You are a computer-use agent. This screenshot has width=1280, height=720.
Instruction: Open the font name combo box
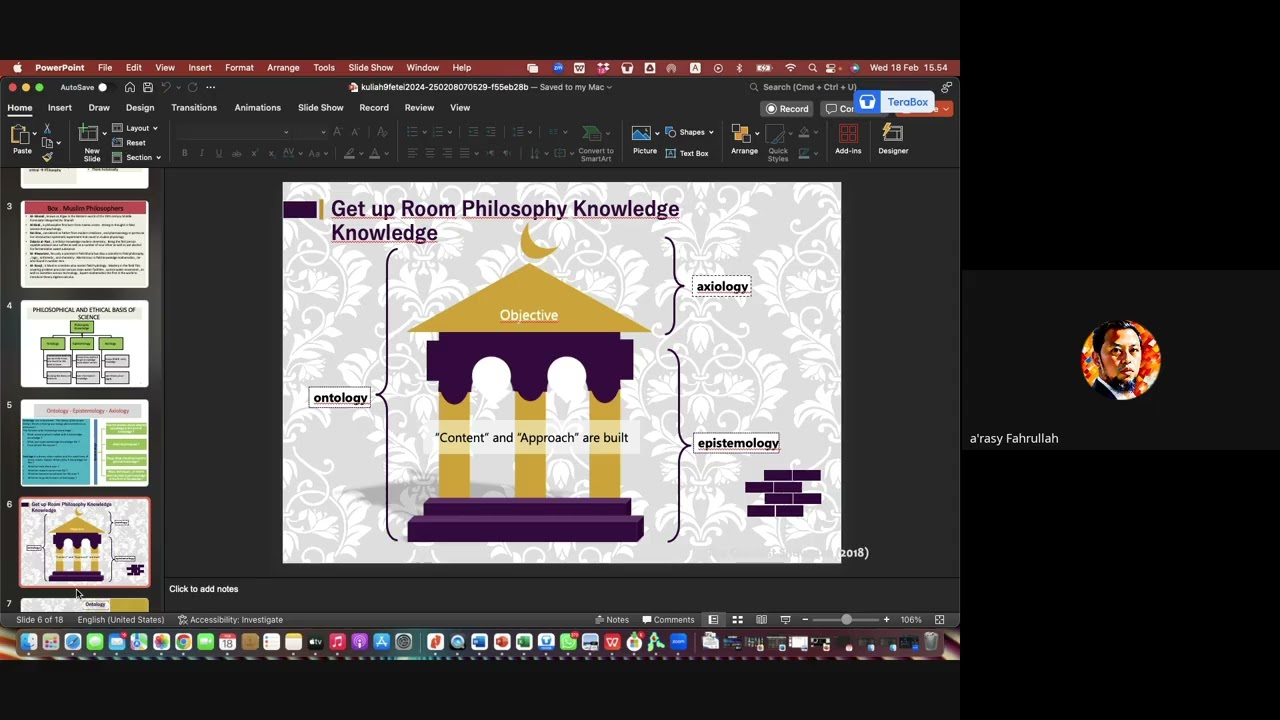(235, 132)
